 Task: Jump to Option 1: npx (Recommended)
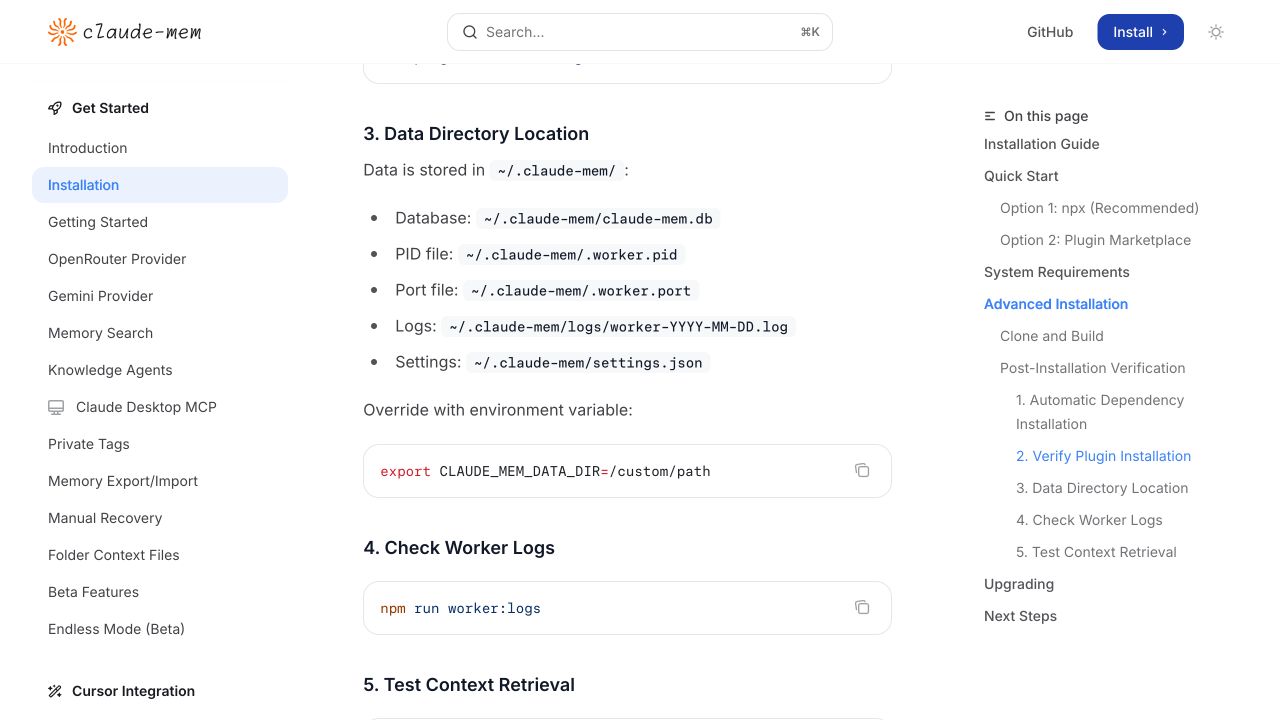coord(1099,208)
